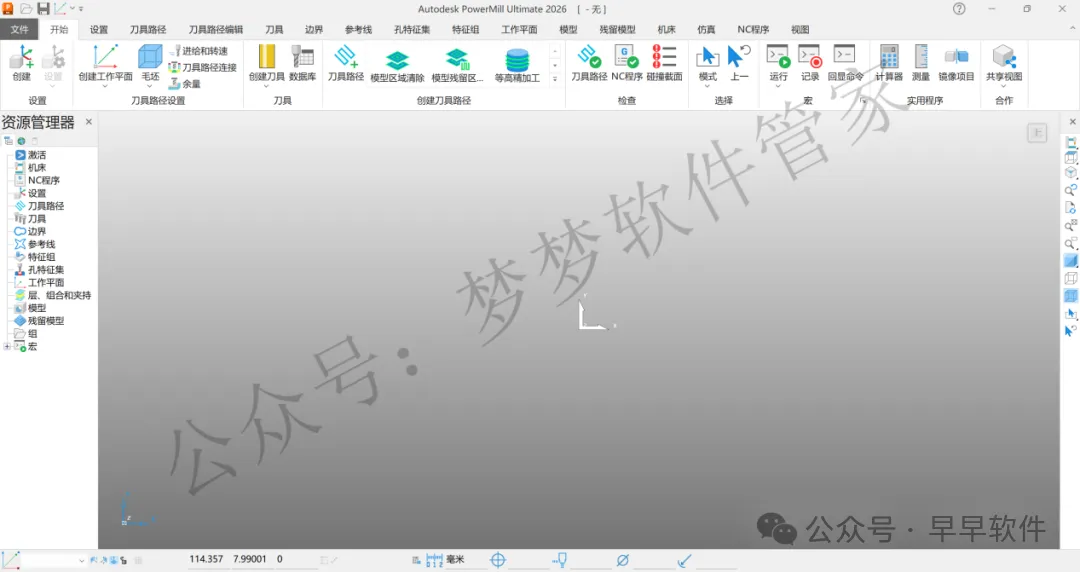Screen dimensions: 1080x572
Task: Open dropdown arrow under 创建工作平面
Action: tap(105, 86)
